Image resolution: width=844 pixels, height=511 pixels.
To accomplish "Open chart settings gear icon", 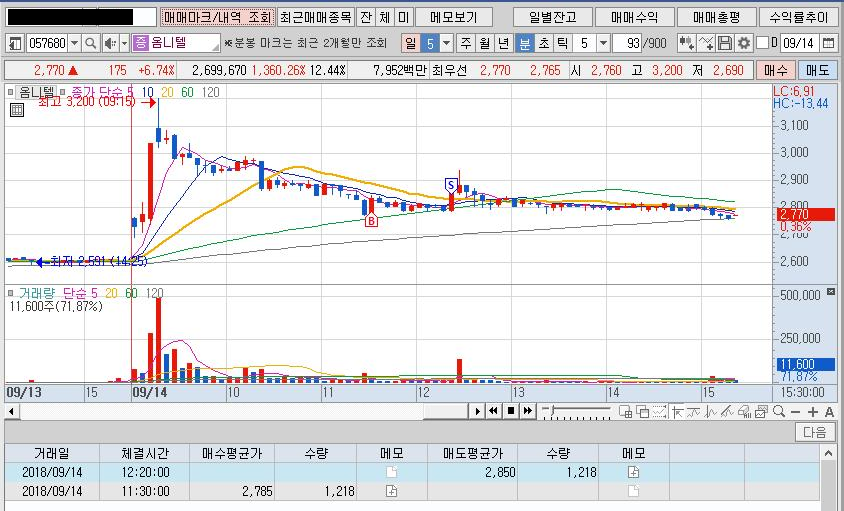I will pyautogui.click(x=743, y=43).
